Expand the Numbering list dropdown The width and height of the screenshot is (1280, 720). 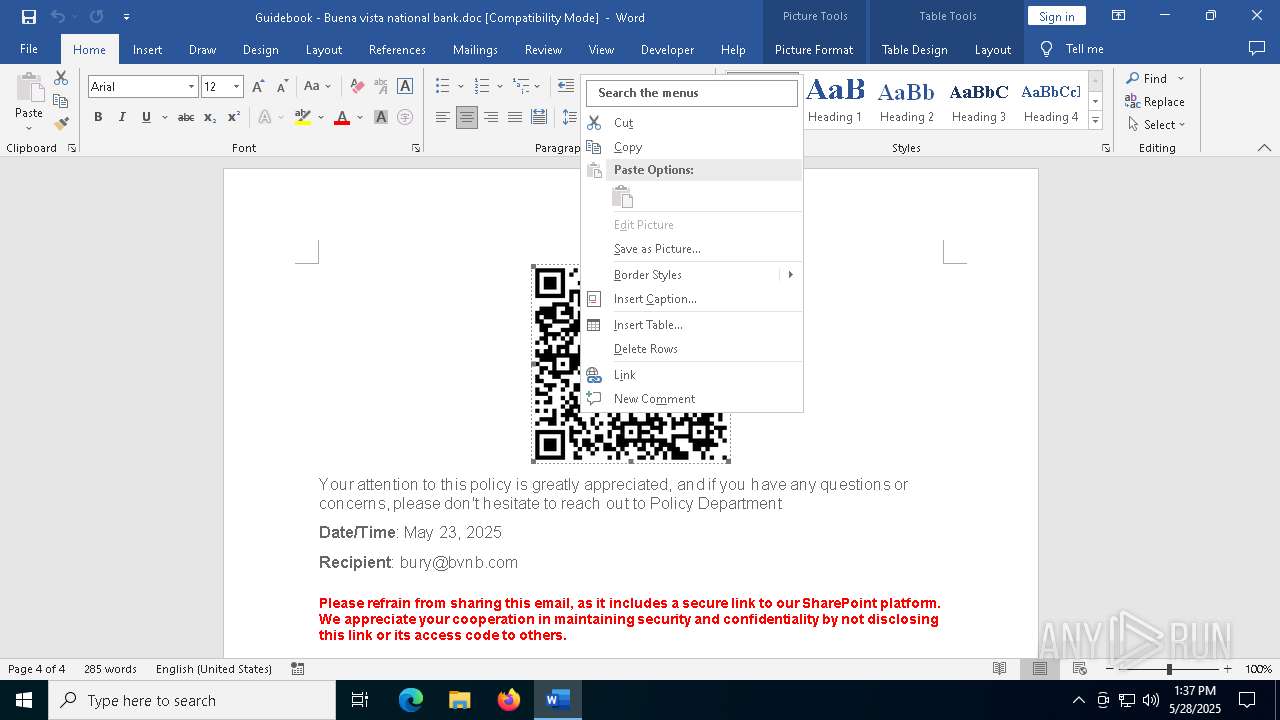pos(500,87)
